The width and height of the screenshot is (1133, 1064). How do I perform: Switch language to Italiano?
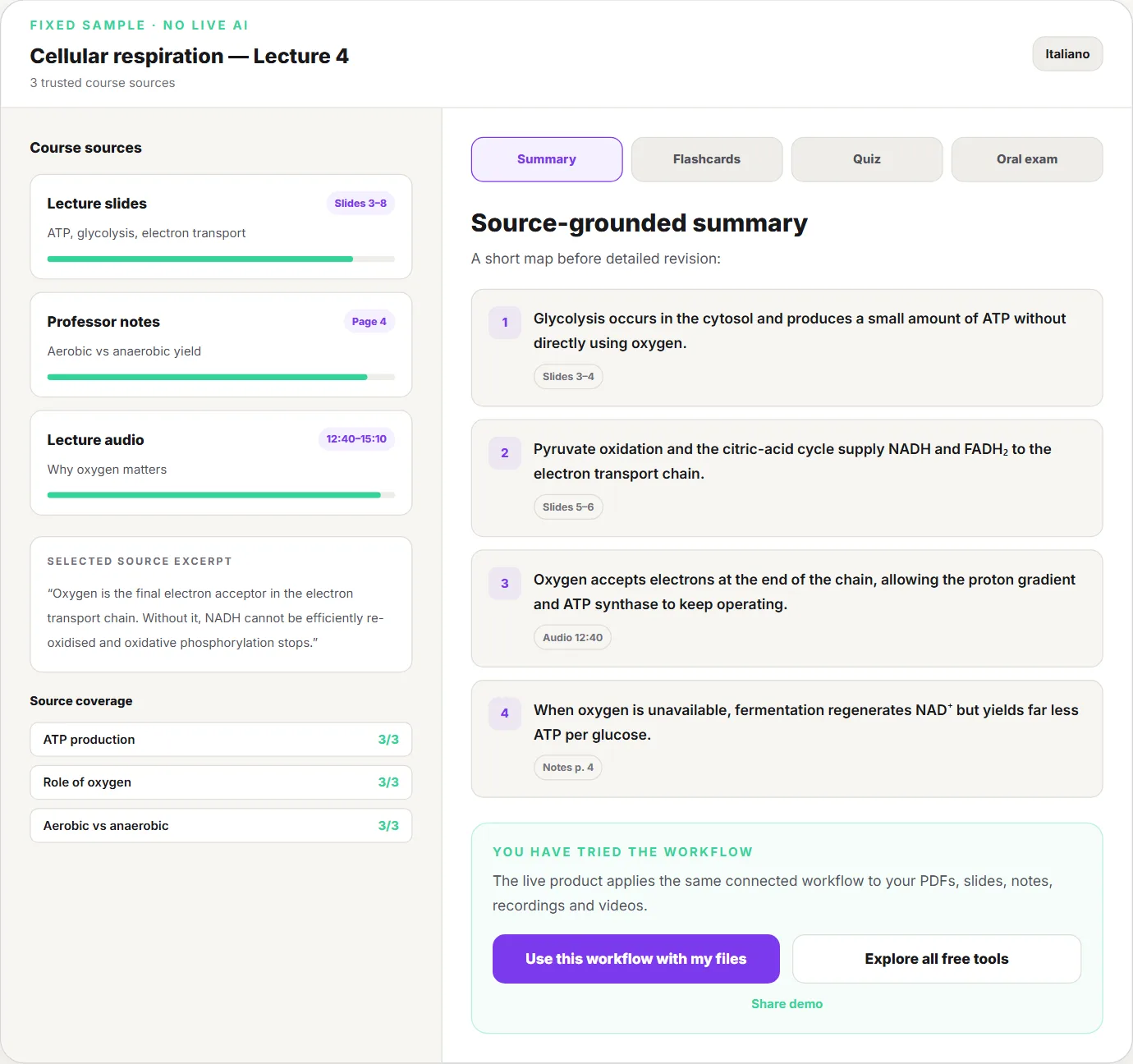tap(1067, 54)
